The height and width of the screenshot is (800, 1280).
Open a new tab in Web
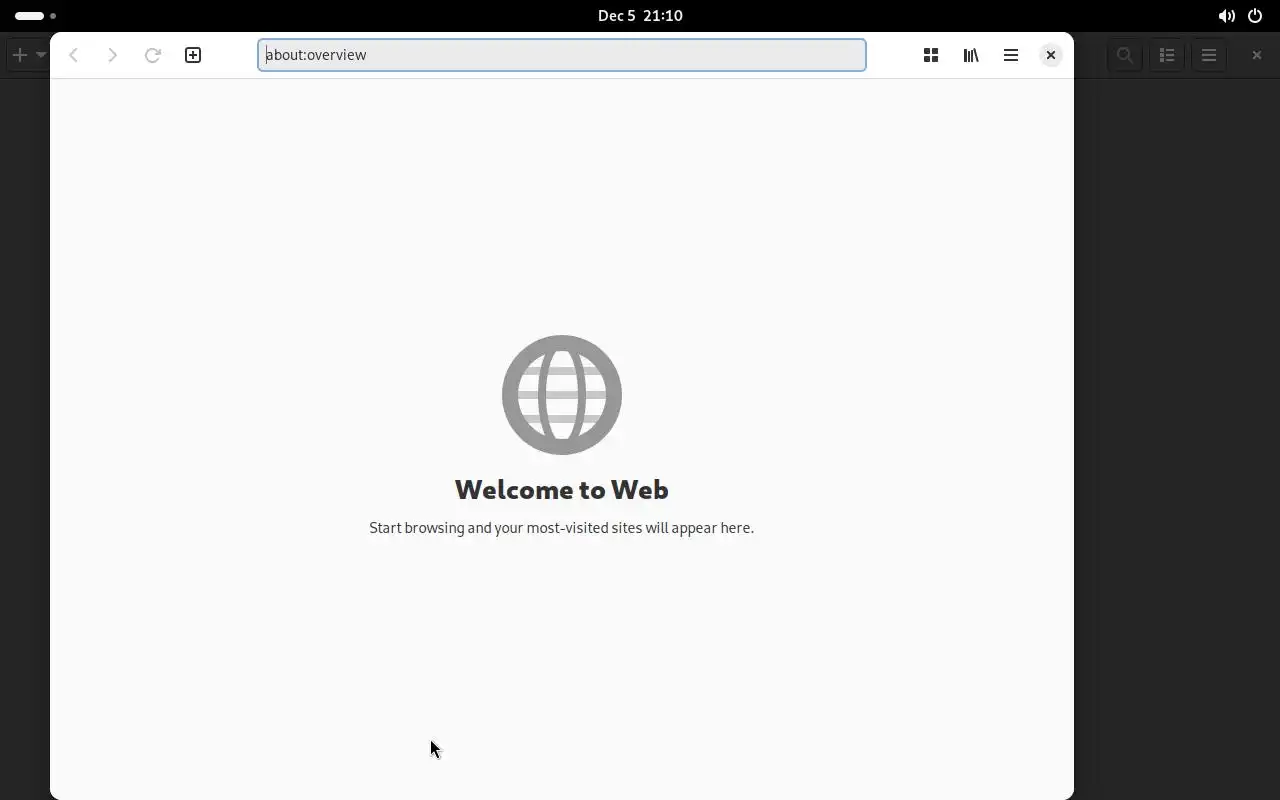(x=193, y=55)
